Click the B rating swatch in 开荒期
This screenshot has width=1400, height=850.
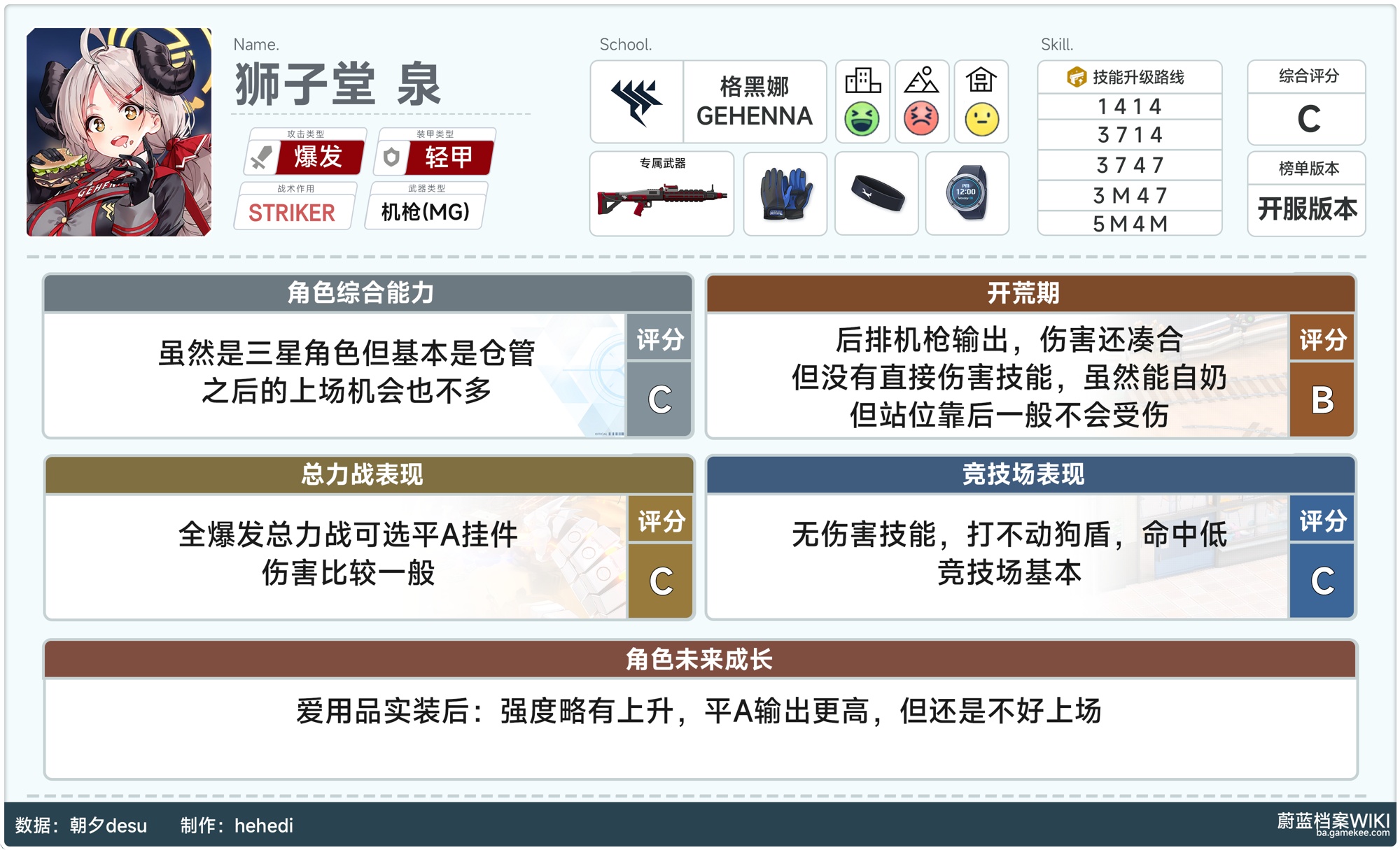click(x=1322, y=400)
